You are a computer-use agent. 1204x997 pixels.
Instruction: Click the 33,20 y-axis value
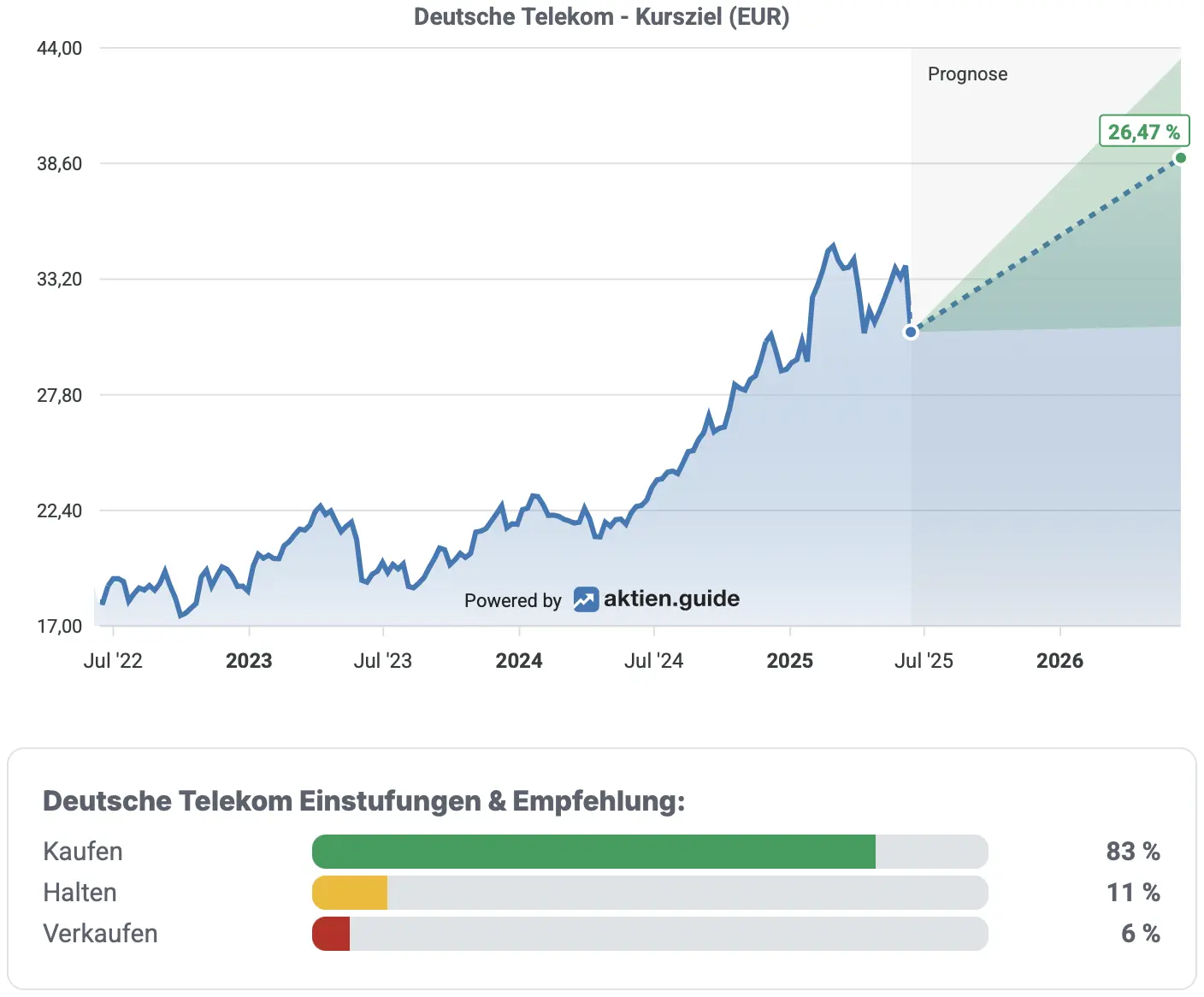tap(59, 279)
